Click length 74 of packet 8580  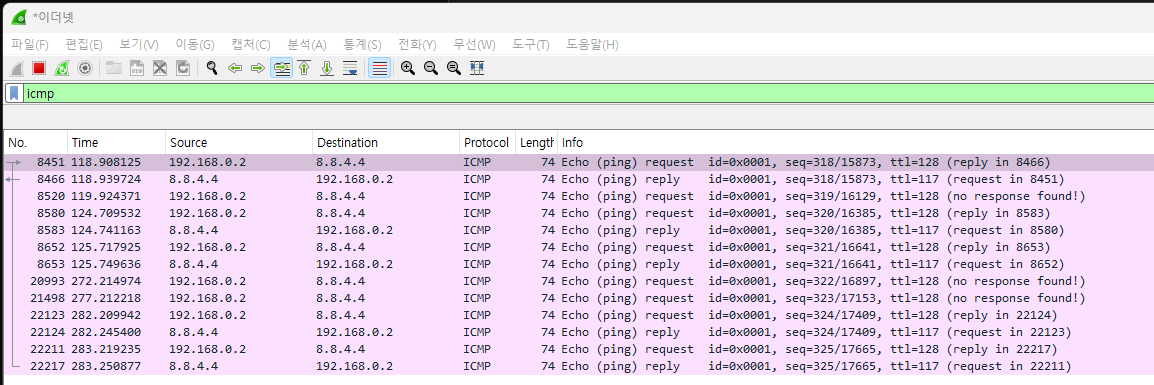[548, 213]
